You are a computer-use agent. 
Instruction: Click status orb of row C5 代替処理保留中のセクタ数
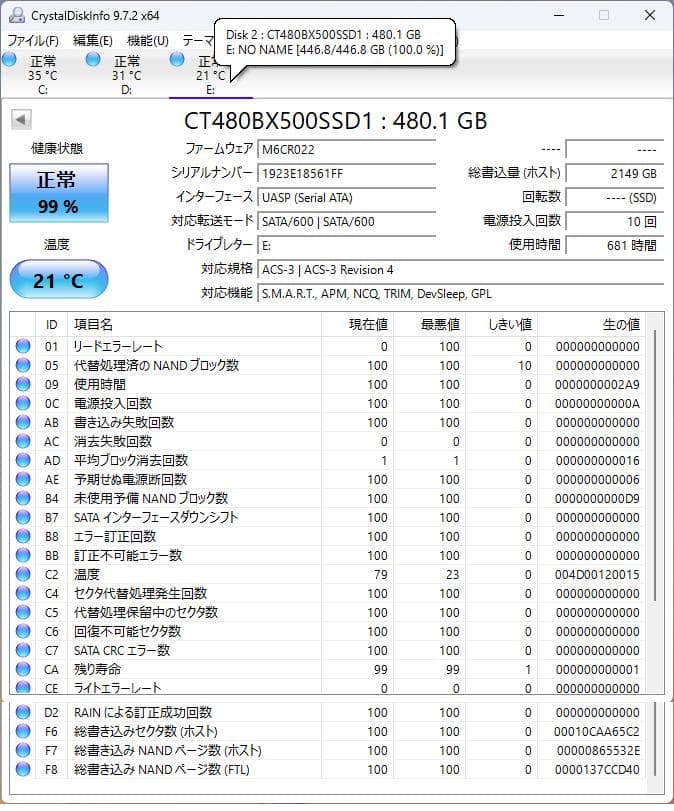(x=23, y=612)
